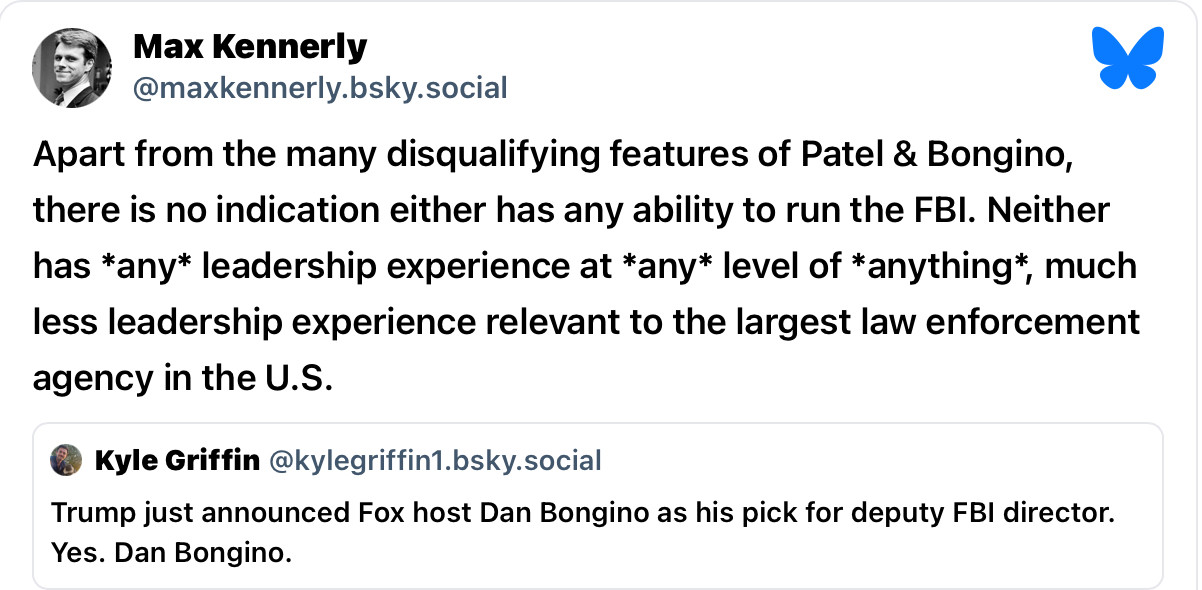Click the line 'there is no indication either'
Viewport: 1202px width, 590px height.
[x=571, y=211]
